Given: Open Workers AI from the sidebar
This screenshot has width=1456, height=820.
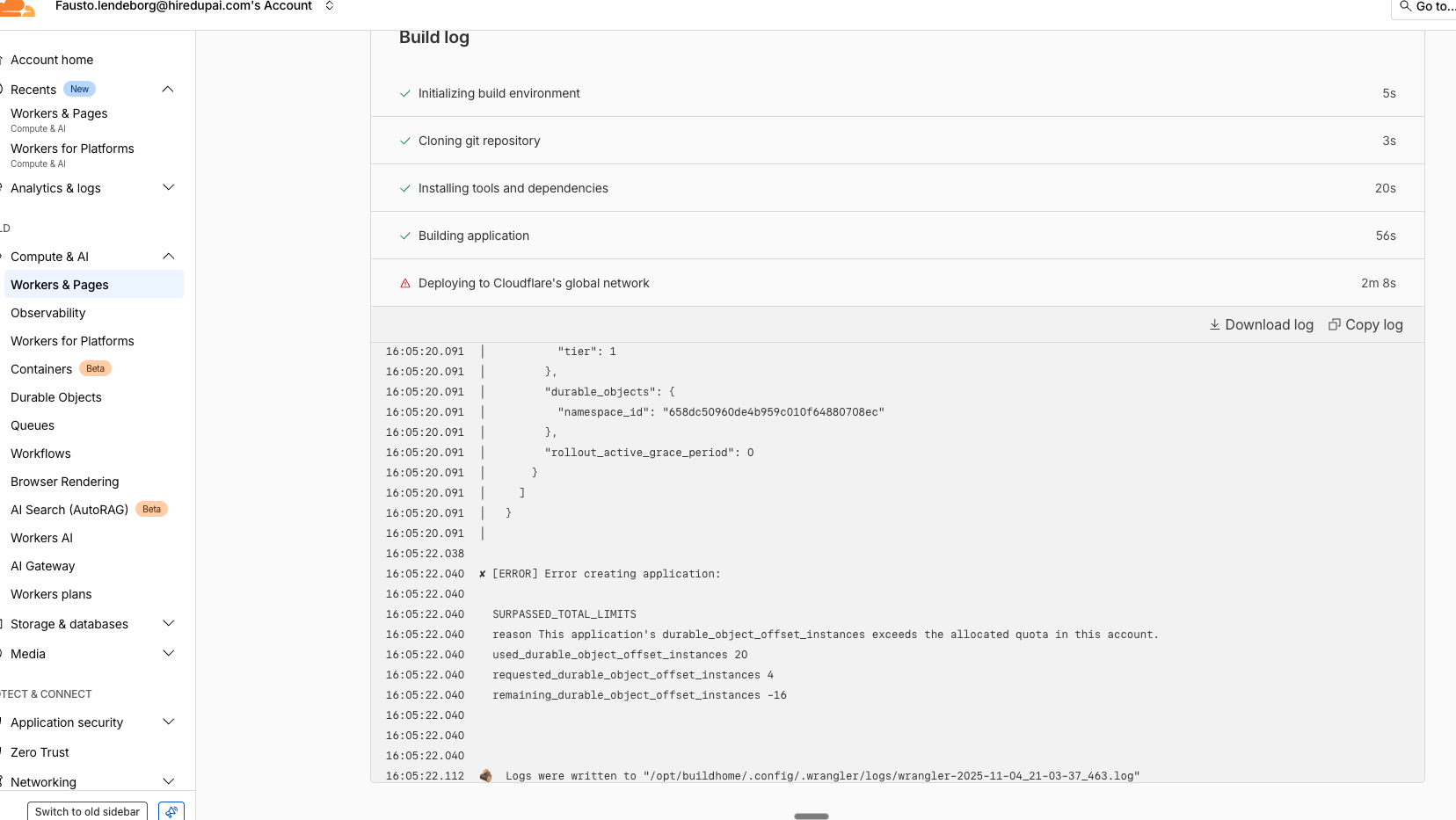Looking at the screenshot, I should click(42, 538).
